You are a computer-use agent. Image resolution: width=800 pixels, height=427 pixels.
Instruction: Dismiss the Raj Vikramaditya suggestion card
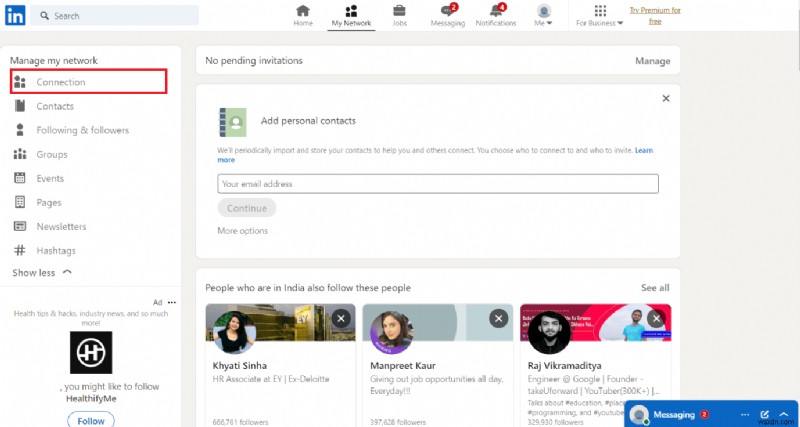(656, 319)
